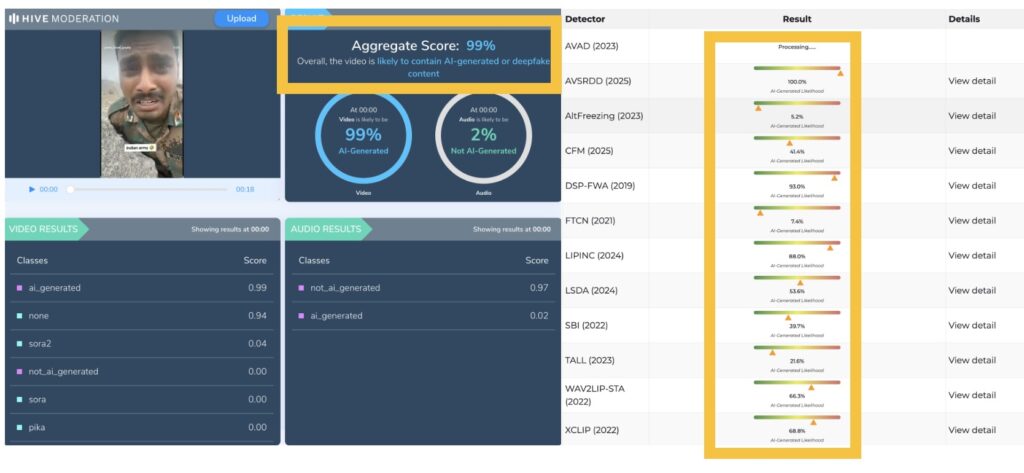The height and width of the screenshot is (473, 1024).
Task: Open View detail for AVSRDD (2025)
Action: [971, 81]
